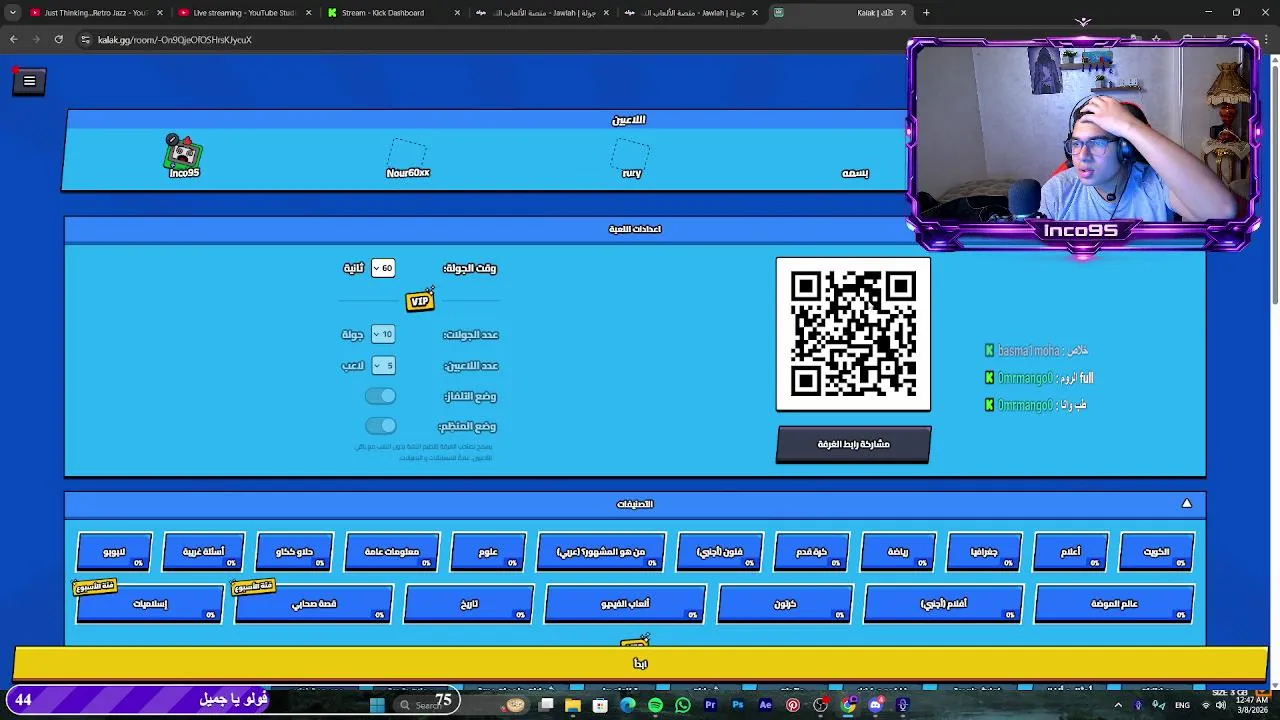Screen dimensions: 1280x720
Task: Select the Kalak browser tab
Action: click(840, 13)
